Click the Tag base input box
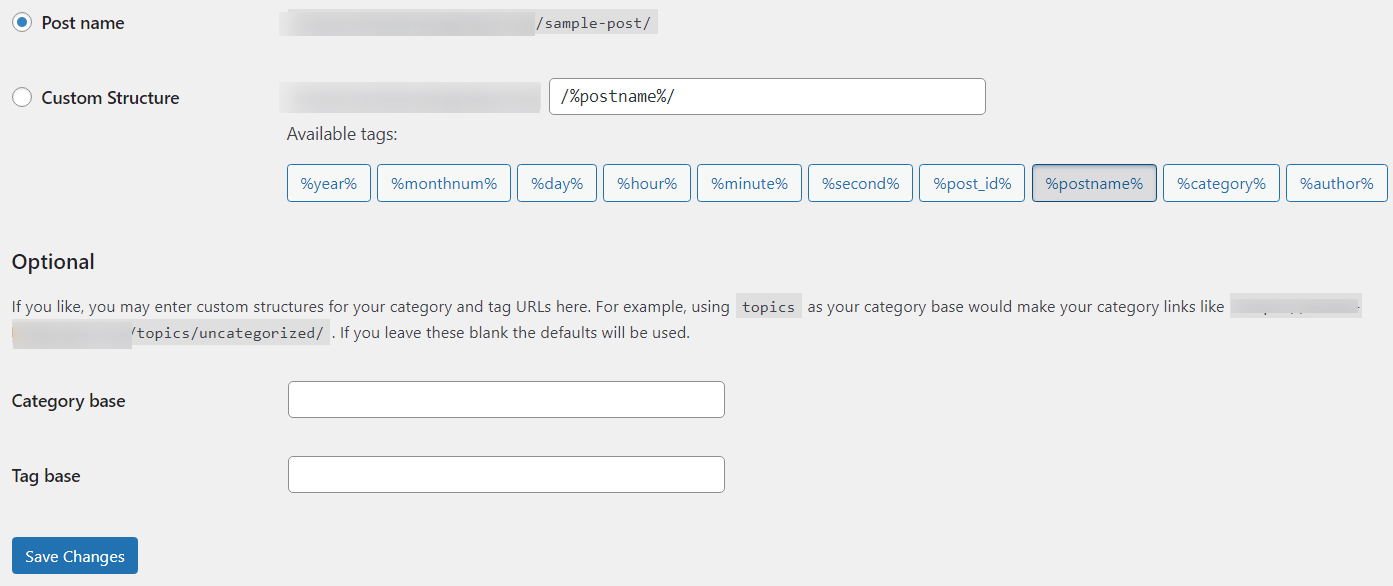Viewport: 1393px width, 586px height. tap(505, 474)
